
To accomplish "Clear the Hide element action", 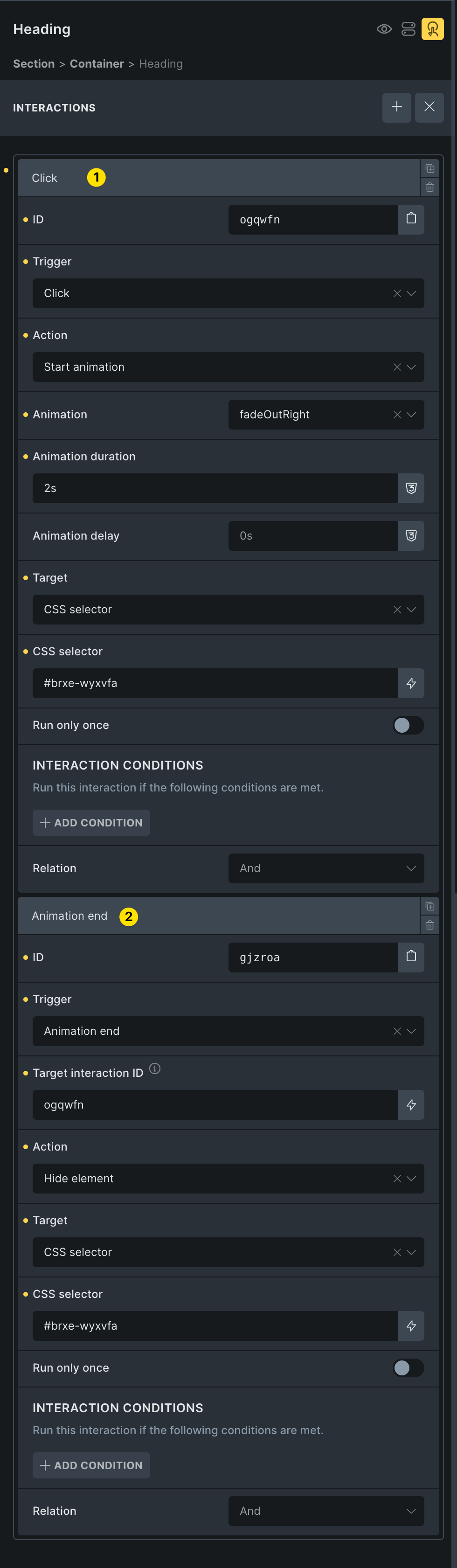I will click(397, 1179).
